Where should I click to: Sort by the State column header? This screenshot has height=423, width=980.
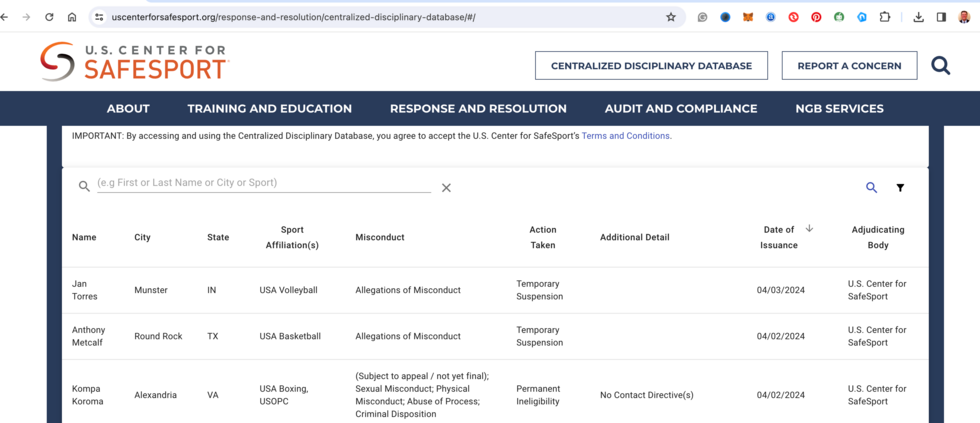(x=218, y=237)
